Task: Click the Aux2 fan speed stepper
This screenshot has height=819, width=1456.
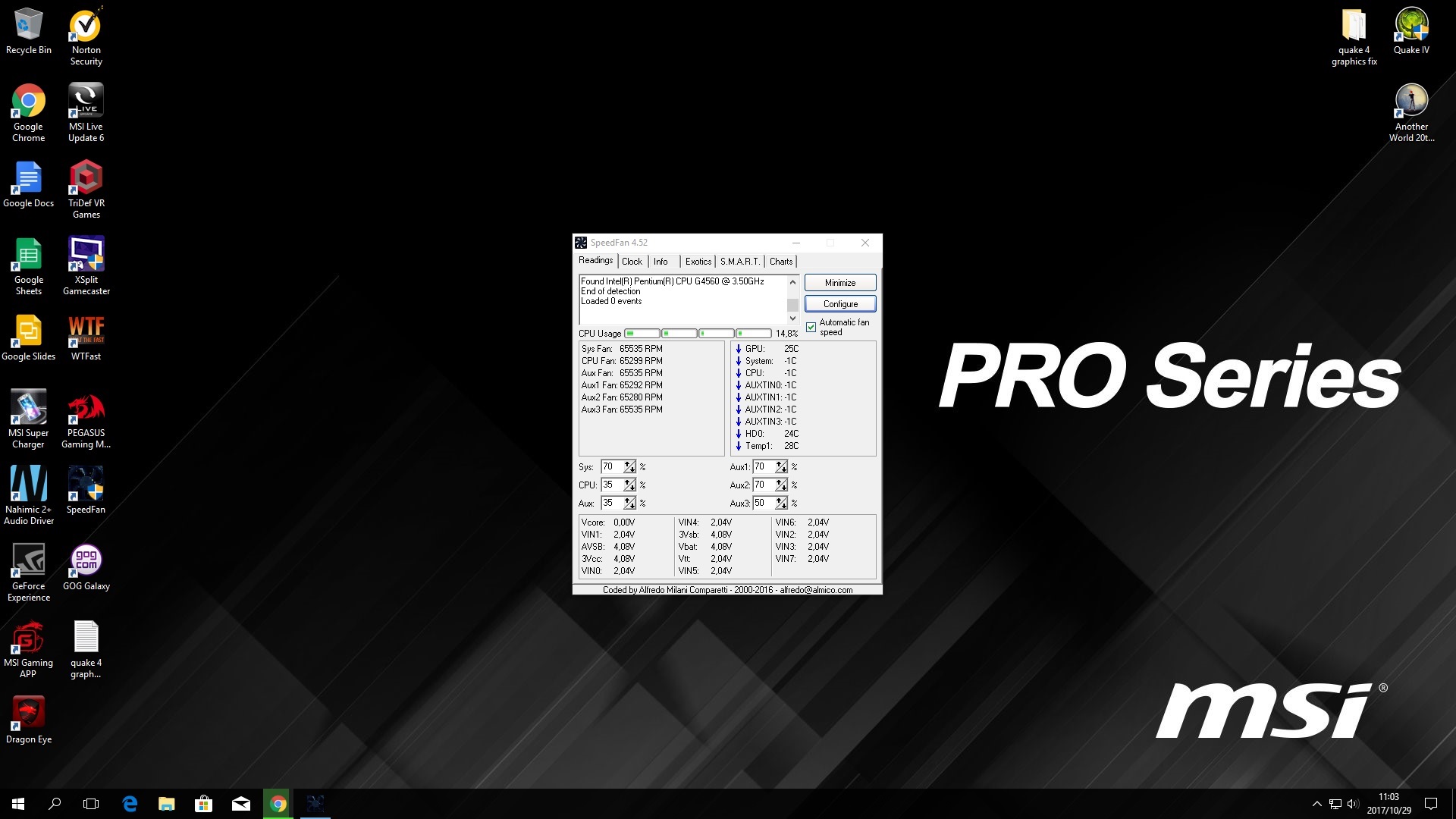Action: (781, 485)
